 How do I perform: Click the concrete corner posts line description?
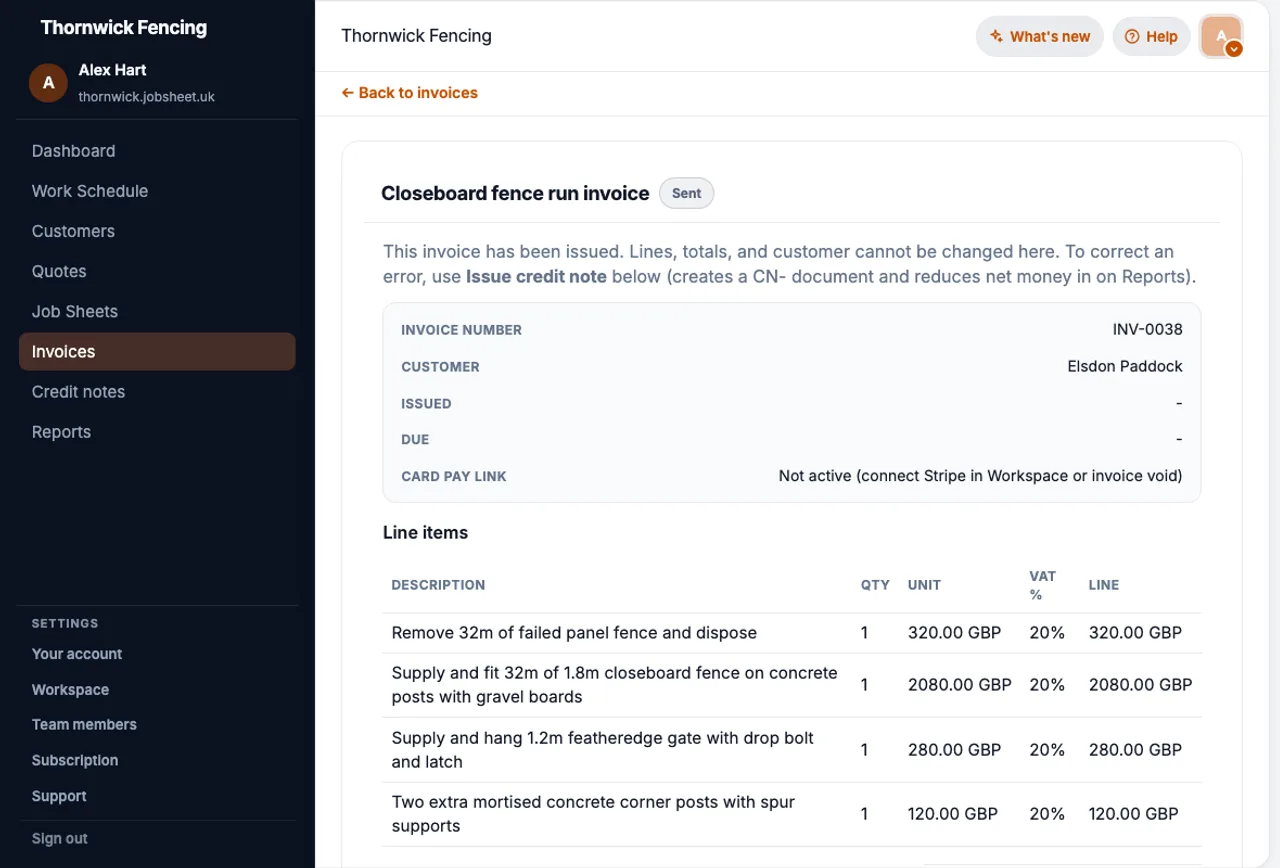pos(593,814)
